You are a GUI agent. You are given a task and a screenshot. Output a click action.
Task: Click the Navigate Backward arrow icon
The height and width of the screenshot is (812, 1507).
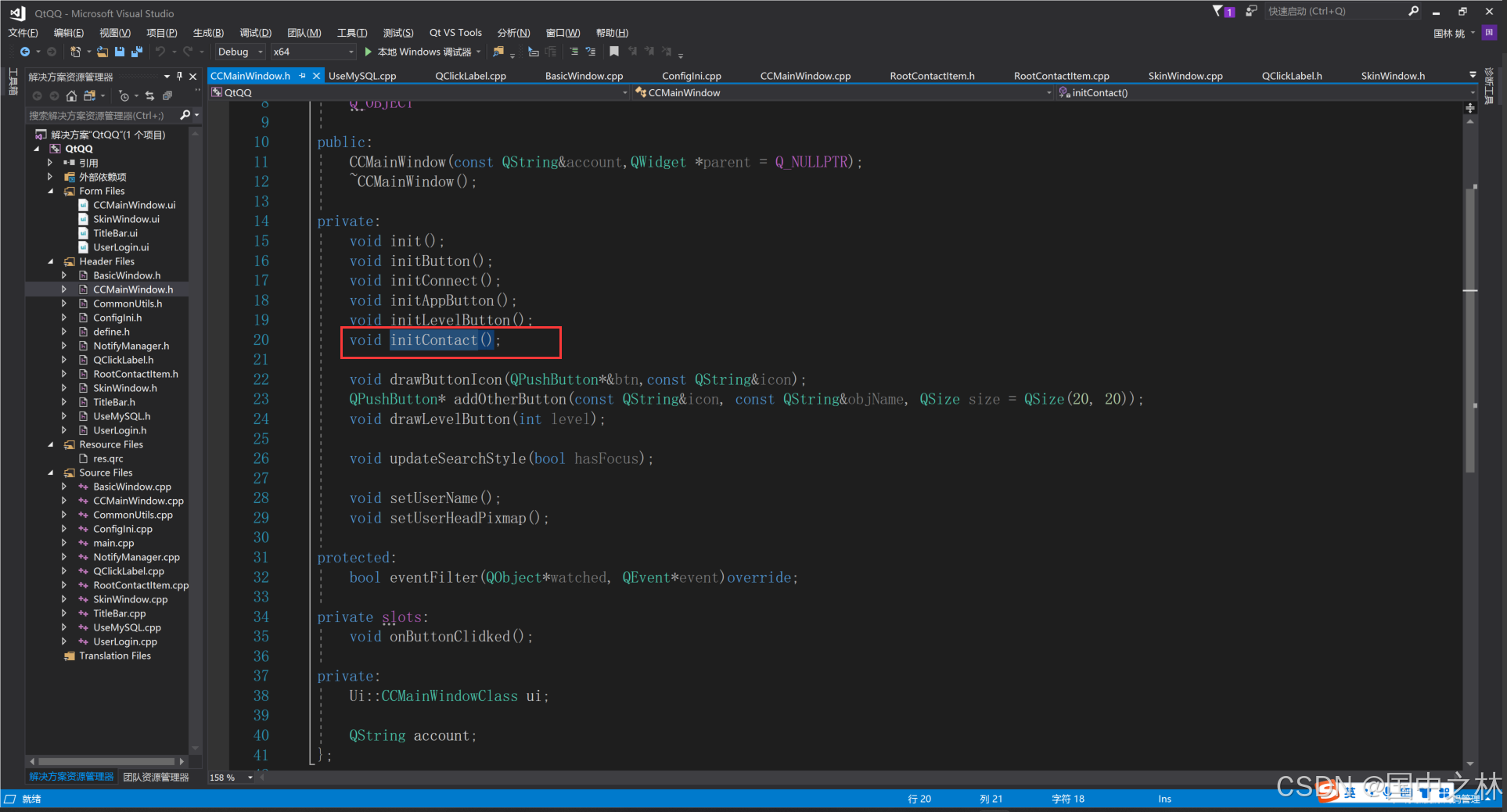pos(25,52)
